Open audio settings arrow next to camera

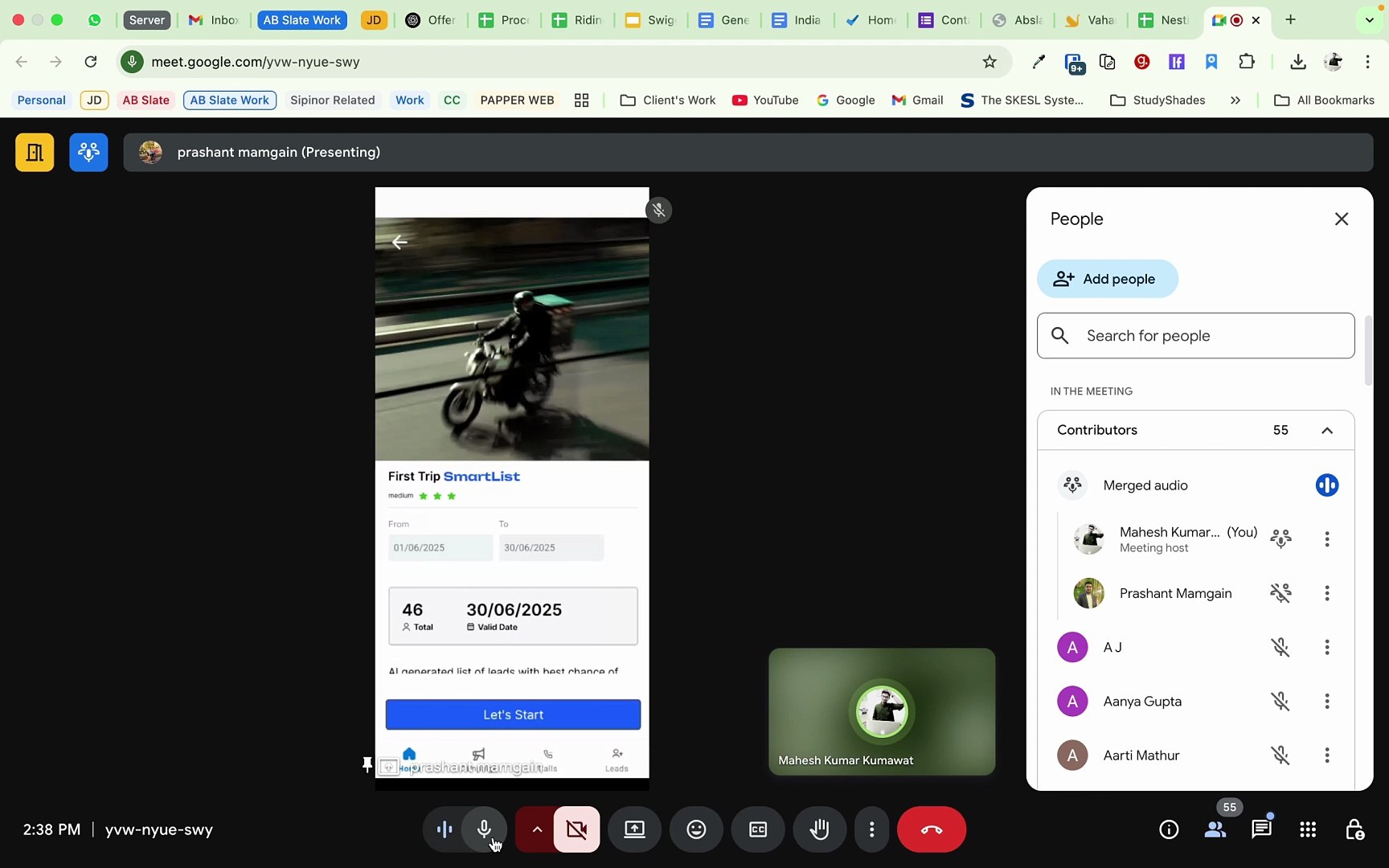click(536, 829)
